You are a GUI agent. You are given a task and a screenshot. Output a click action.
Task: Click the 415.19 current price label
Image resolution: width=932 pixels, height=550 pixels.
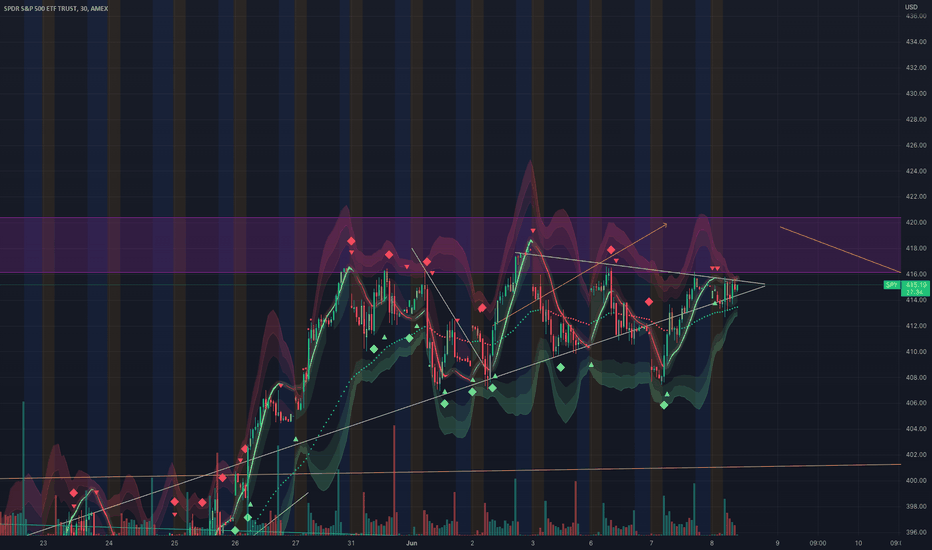[916, 285]
